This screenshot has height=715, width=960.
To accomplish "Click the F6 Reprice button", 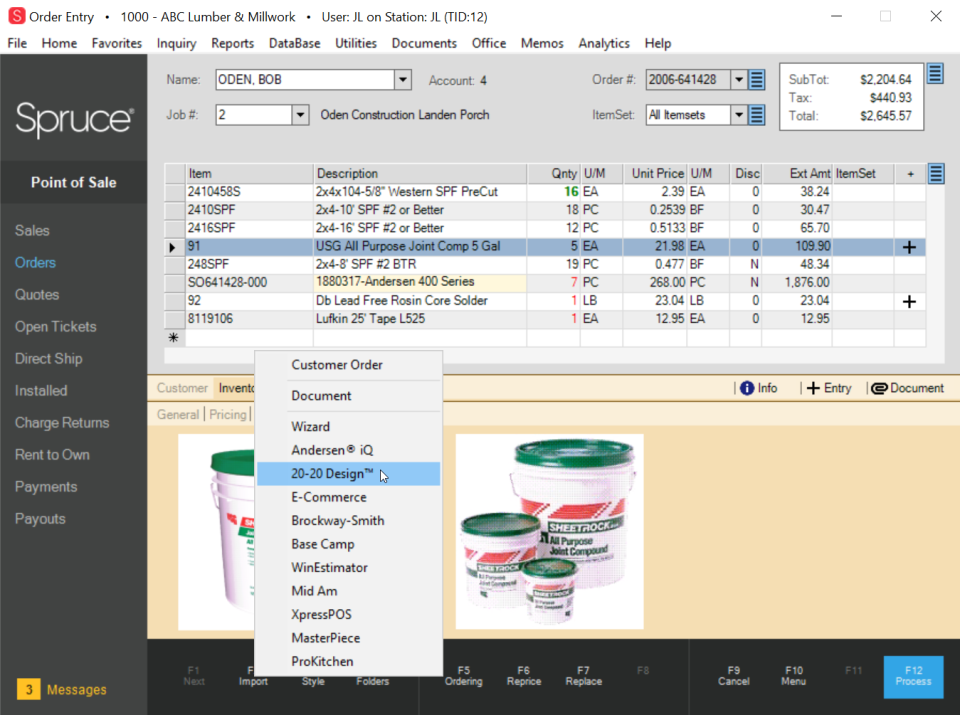I will pos(523,677).
